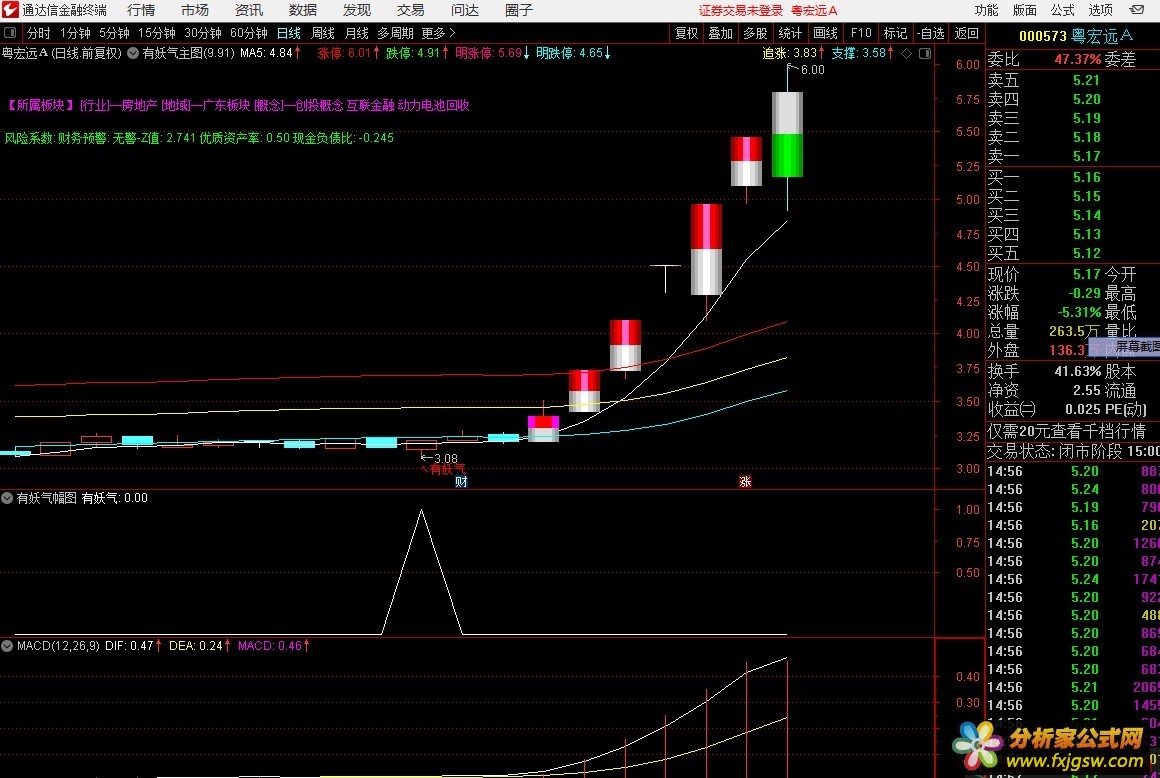Select the 周线 weekly period tab

tap(323, 33)
